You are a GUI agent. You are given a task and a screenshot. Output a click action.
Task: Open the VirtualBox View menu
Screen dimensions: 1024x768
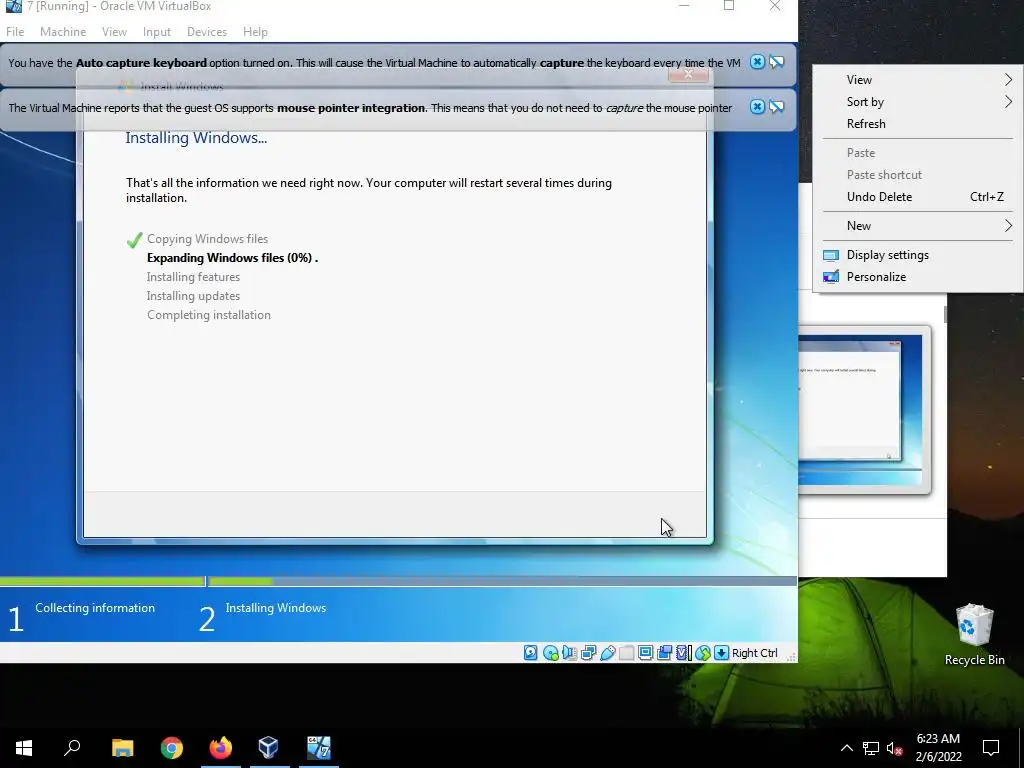[114, 31]
